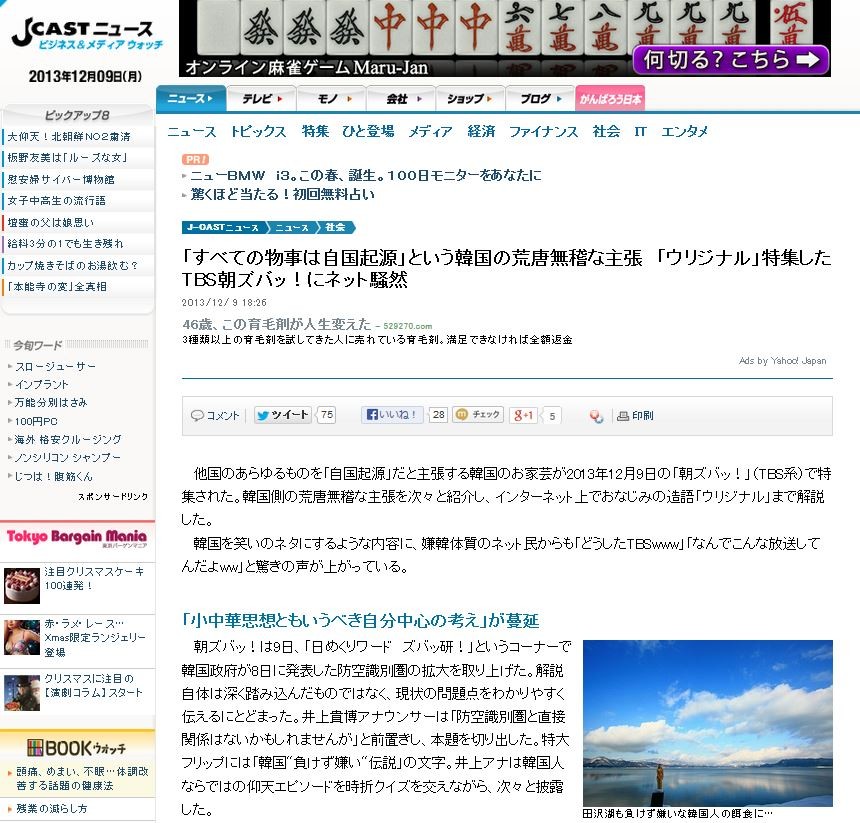Image resolution: width=860 pixels, height=823 pixels.
Task: Open the 演劇コラム thumbnail image
Action: 21,693
